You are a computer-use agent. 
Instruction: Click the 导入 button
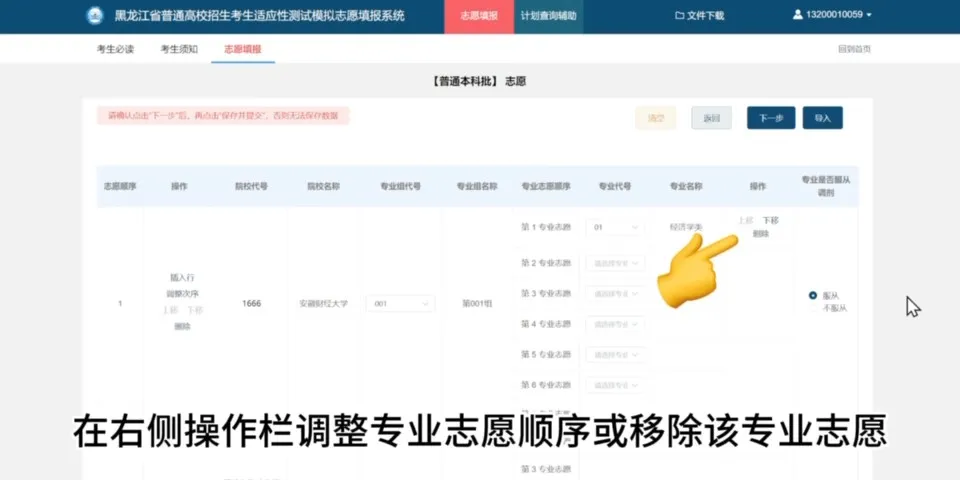coord(822,118)
